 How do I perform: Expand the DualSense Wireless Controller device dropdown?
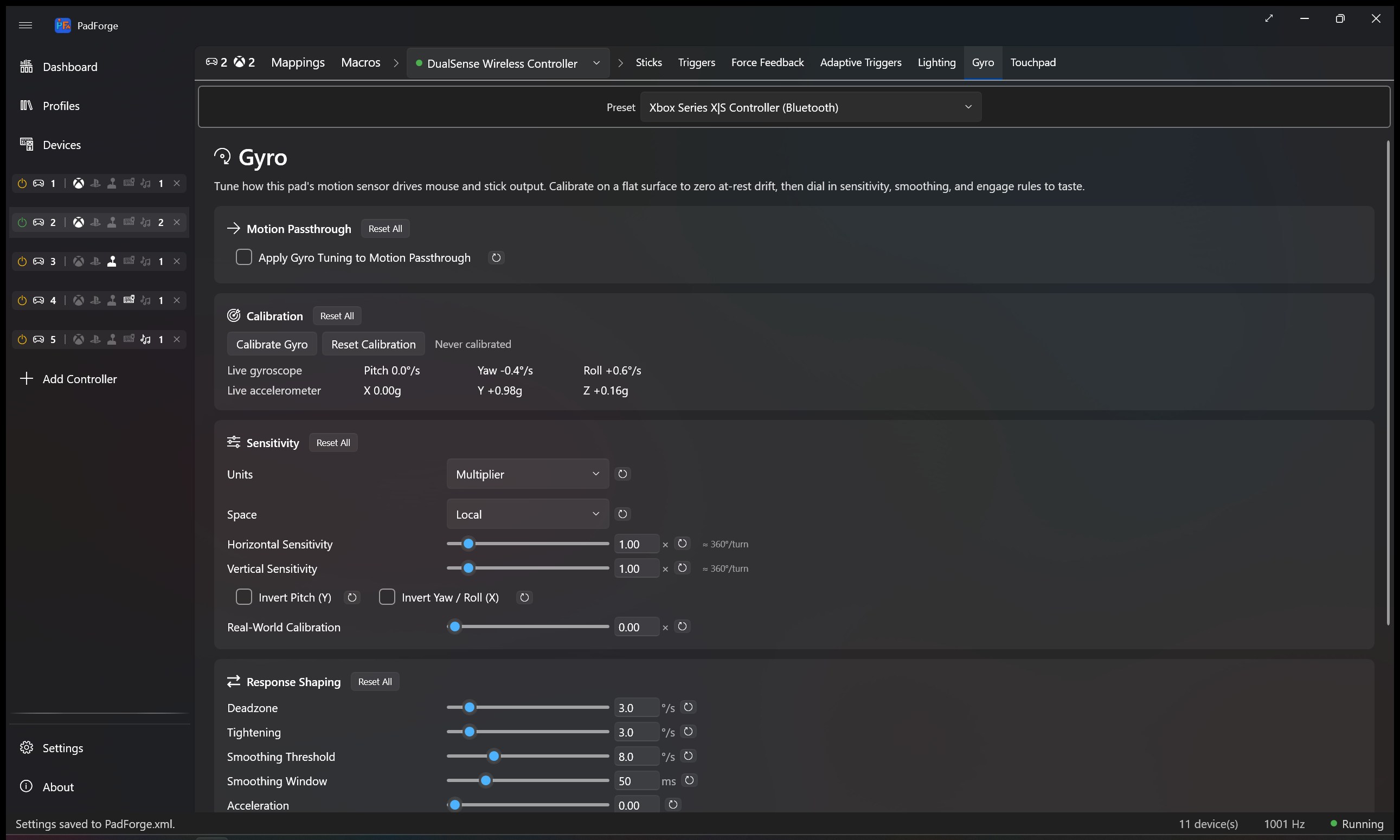(x=508, y=63)
